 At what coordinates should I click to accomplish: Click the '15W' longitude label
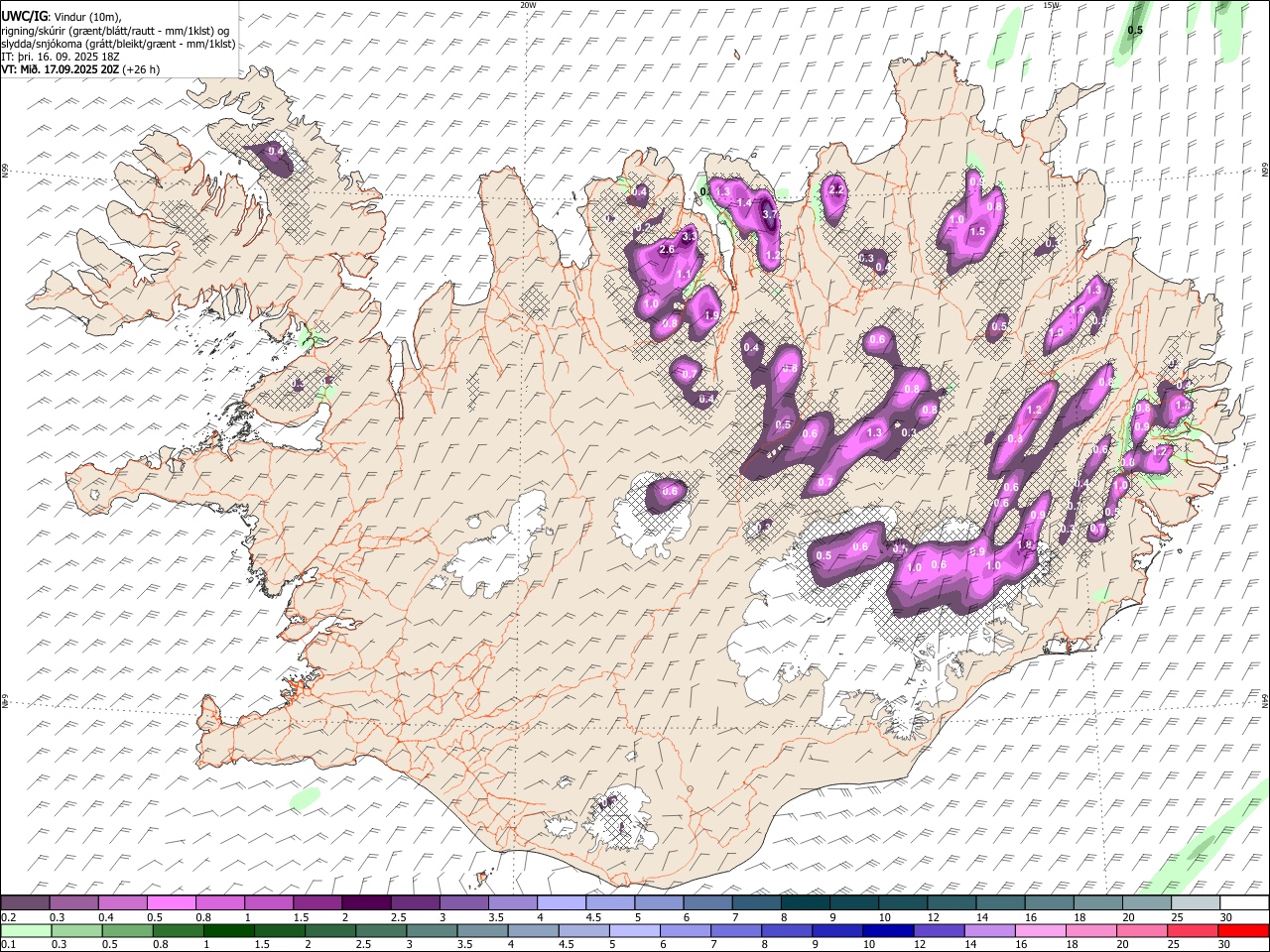coord(1051,5)
